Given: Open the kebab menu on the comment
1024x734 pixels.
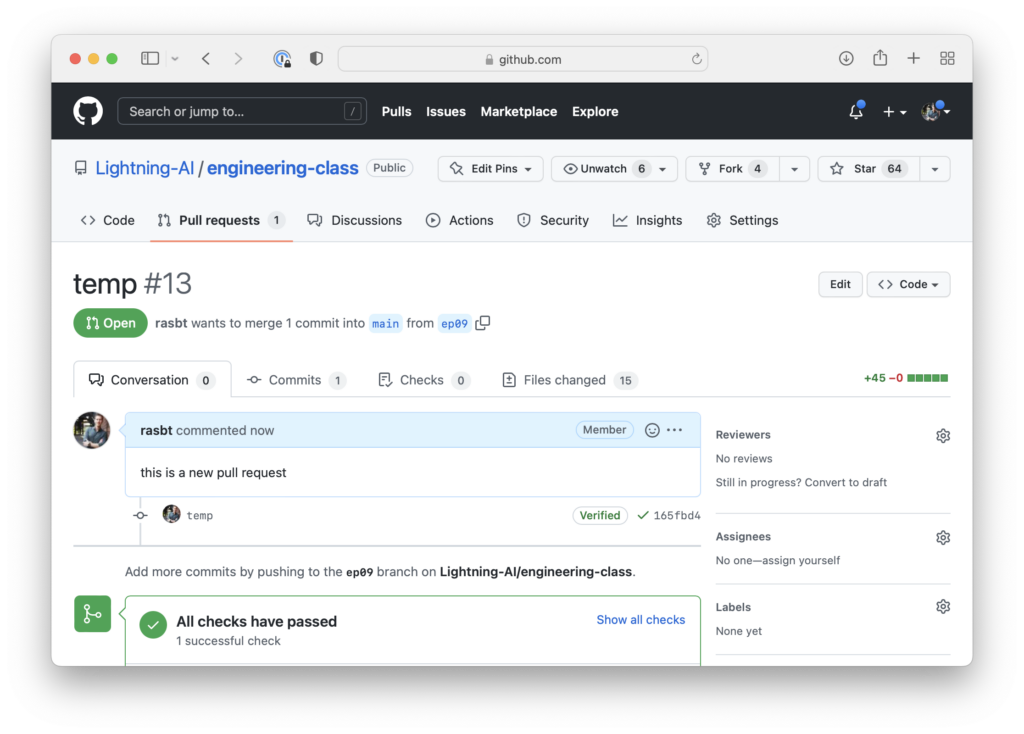Looking at the screenshot, I should click(x=674, y=429).
